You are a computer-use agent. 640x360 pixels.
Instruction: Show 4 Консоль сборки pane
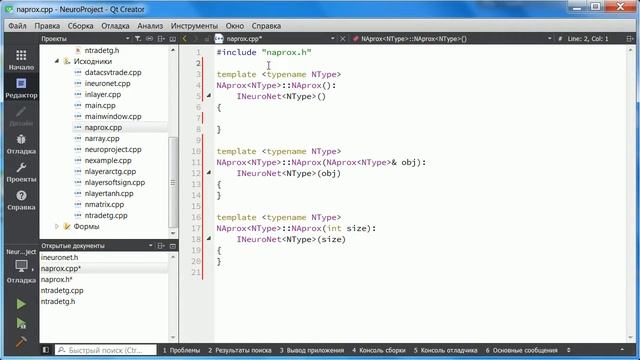tap(379, 350)
